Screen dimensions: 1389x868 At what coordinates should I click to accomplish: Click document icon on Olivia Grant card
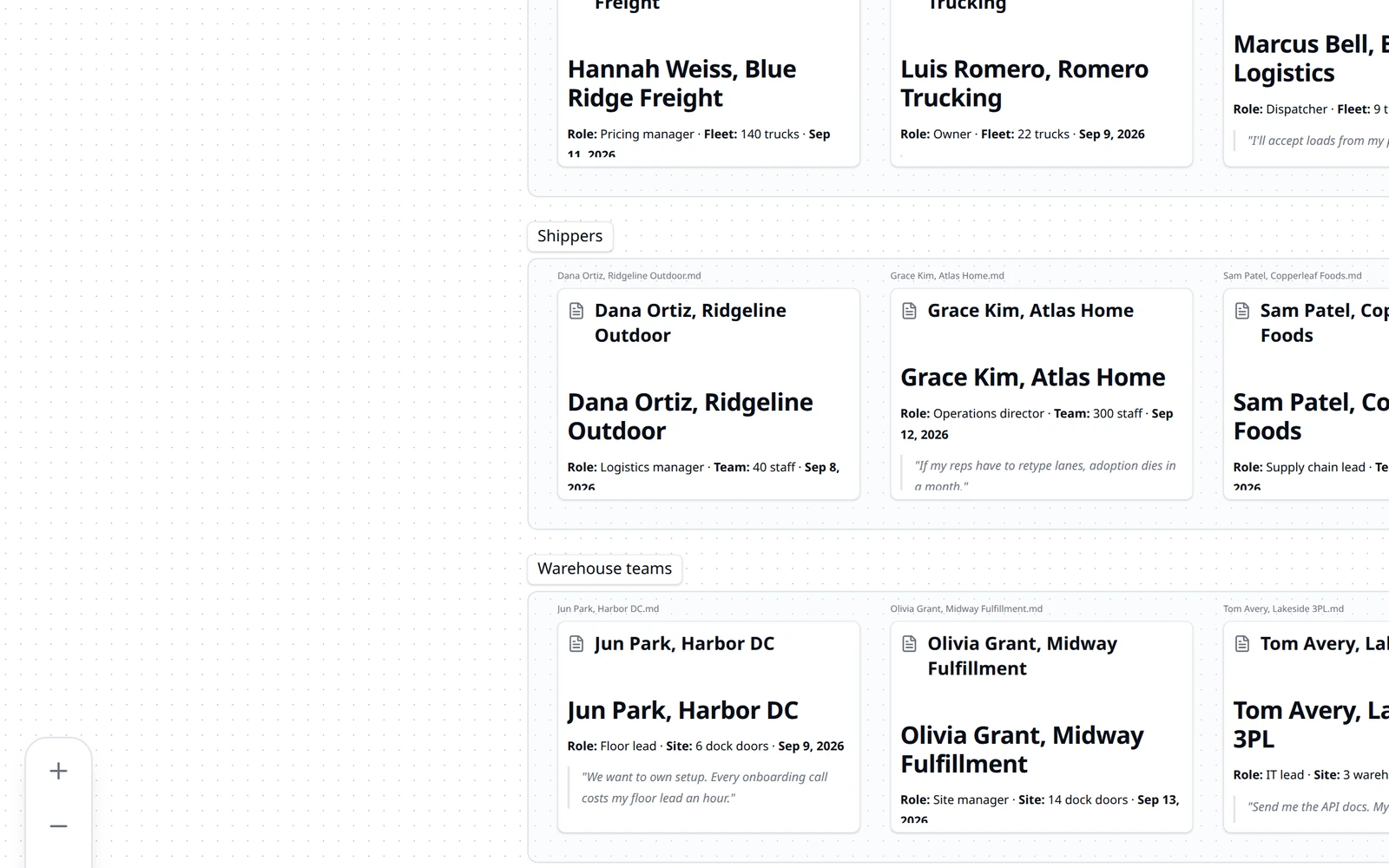(x=909, y=643)
